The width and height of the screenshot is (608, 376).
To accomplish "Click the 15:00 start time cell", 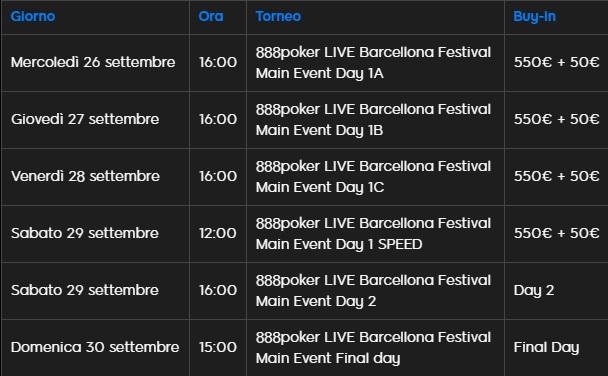I will [218, 347].
